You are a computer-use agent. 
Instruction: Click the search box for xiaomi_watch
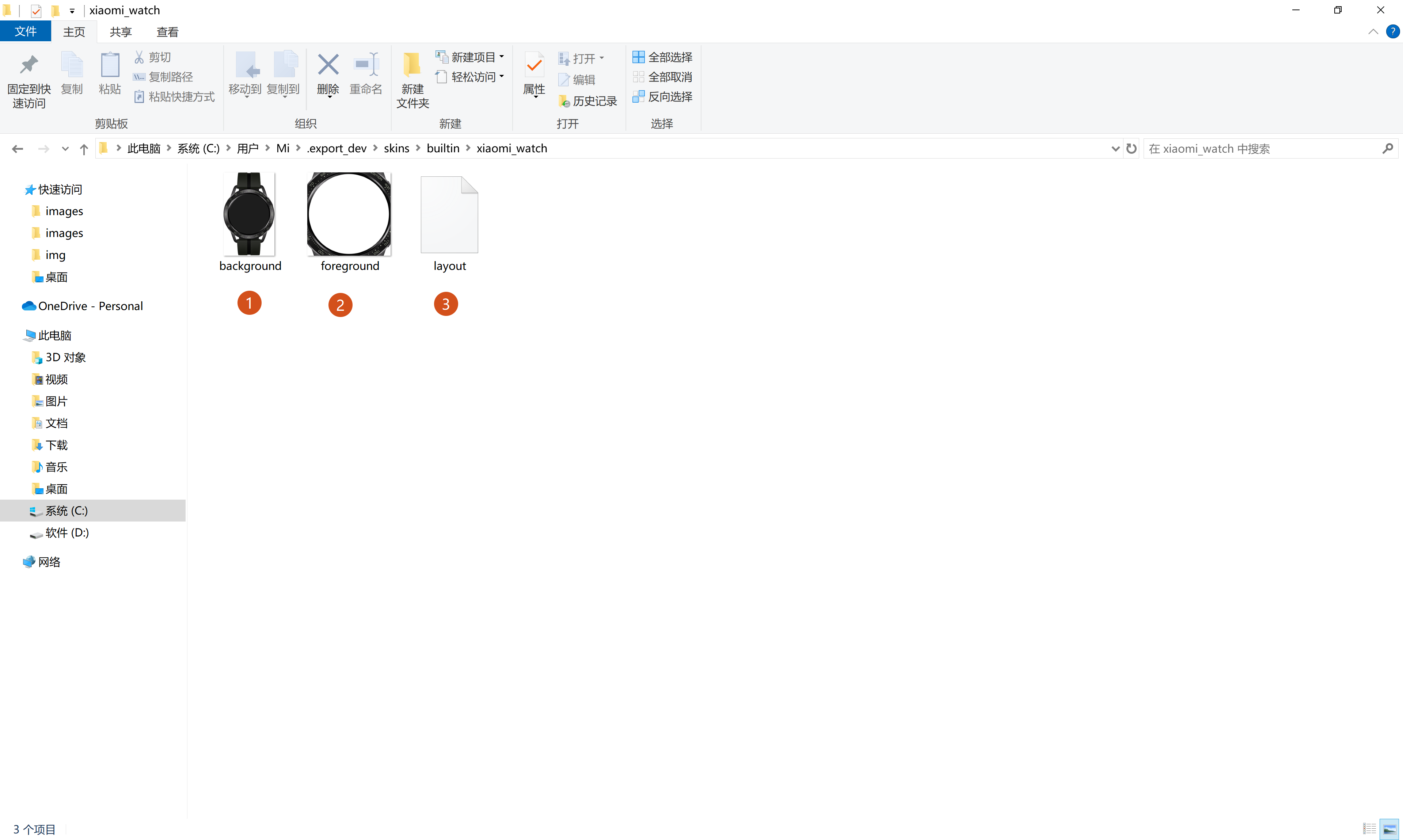[1263, 148]
